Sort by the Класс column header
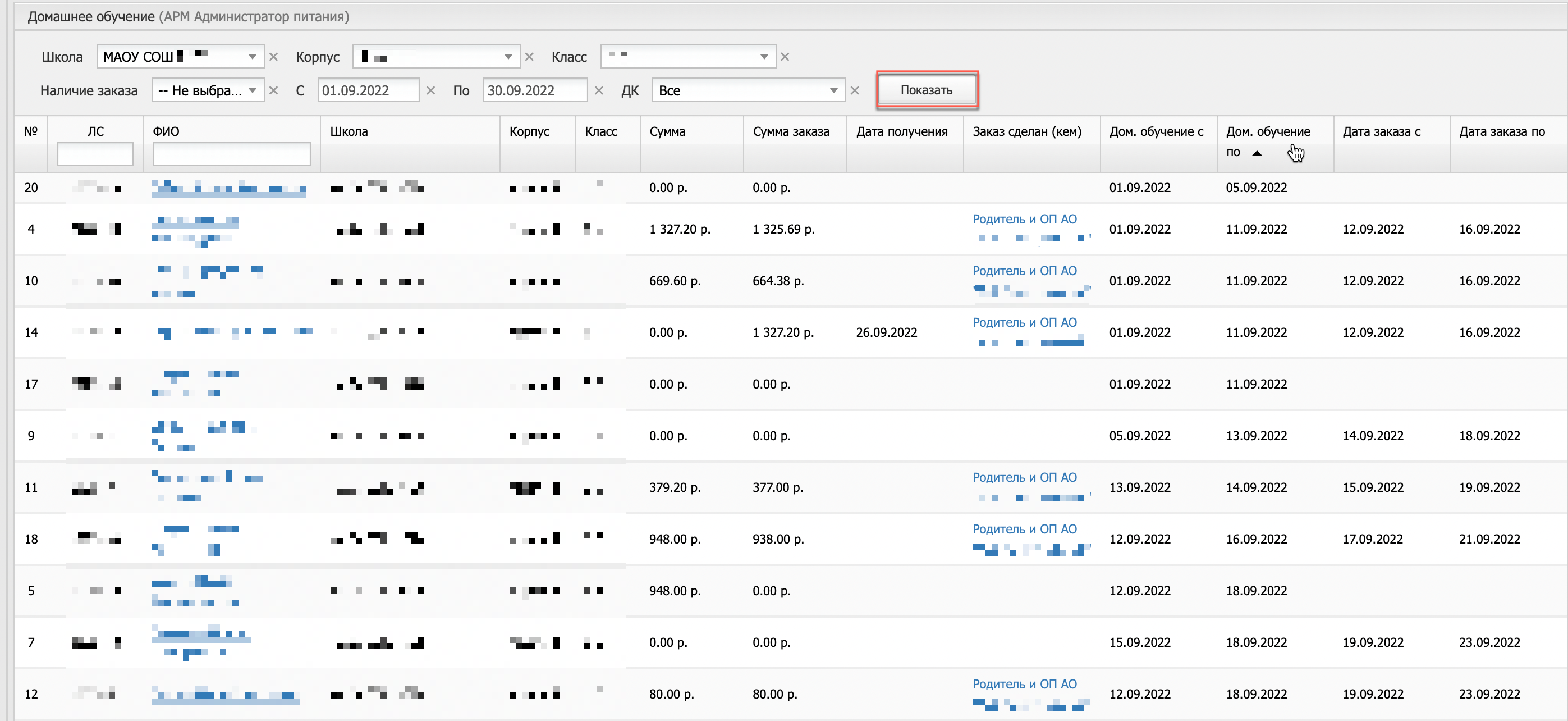Viewport: 1568px width, 721px height. 601,131
